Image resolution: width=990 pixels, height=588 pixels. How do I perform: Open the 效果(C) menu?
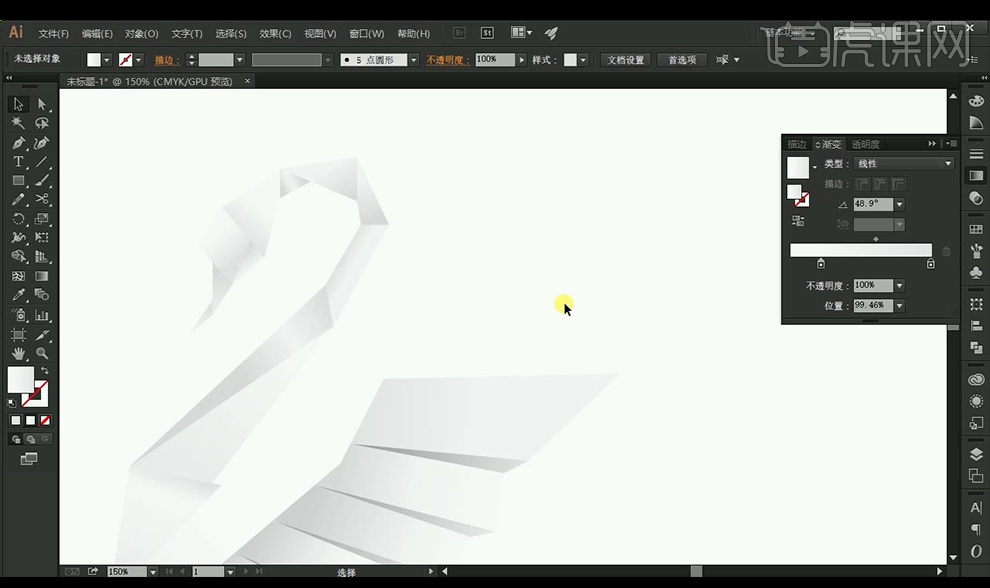point(275,33)
